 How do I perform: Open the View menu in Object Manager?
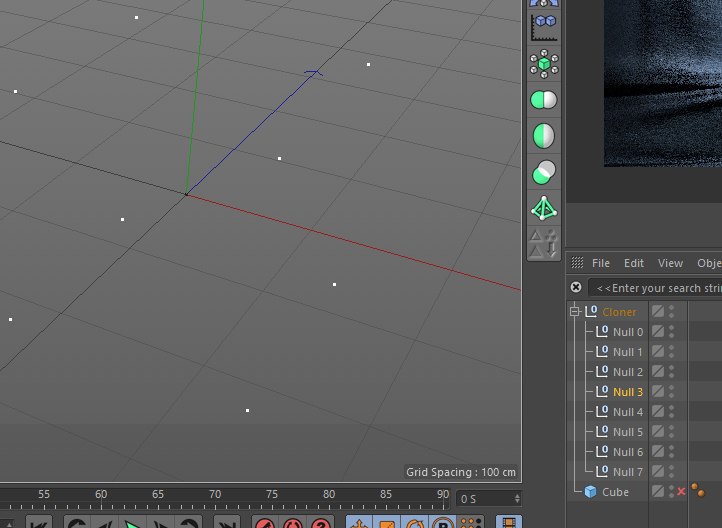tap(670, 263)
